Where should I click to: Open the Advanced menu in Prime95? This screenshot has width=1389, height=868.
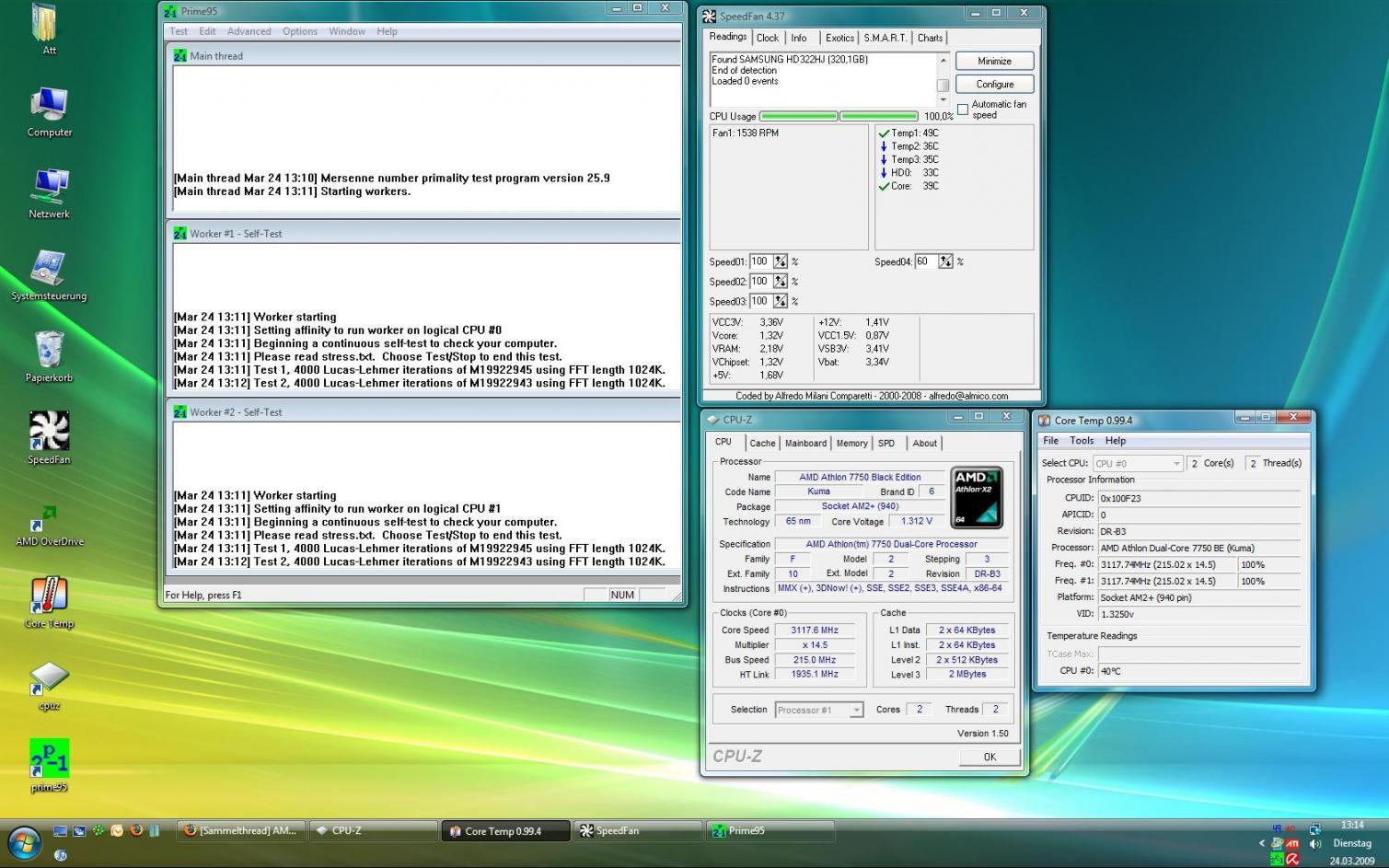[249, 31]
